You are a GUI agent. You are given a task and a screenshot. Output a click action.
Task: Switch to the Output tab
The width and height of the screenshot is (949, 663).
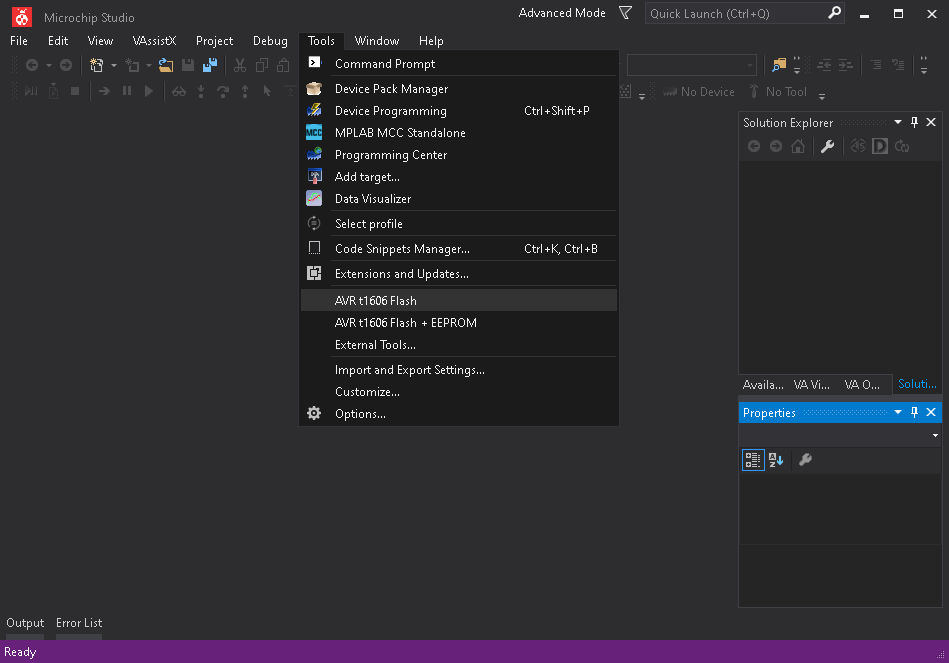coord(25,622)
